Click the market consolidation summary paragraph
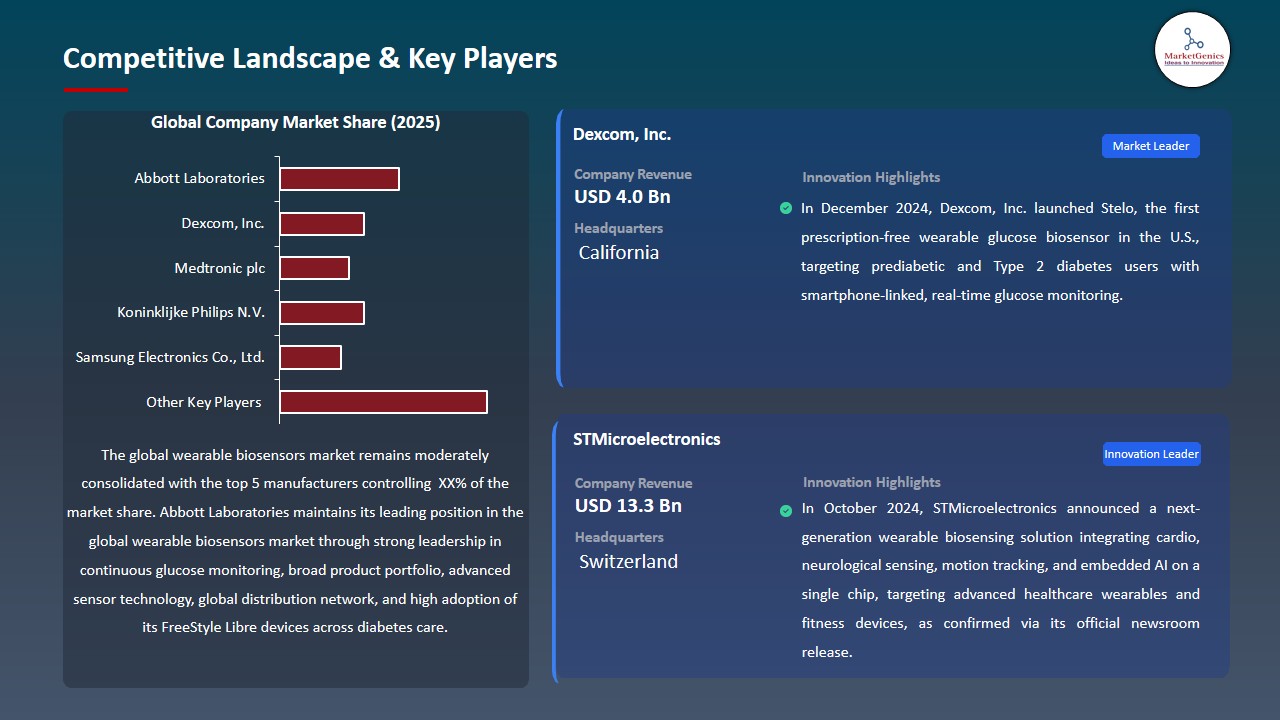The height and width of the screenshot is (720, 1280). coord(296,541)
